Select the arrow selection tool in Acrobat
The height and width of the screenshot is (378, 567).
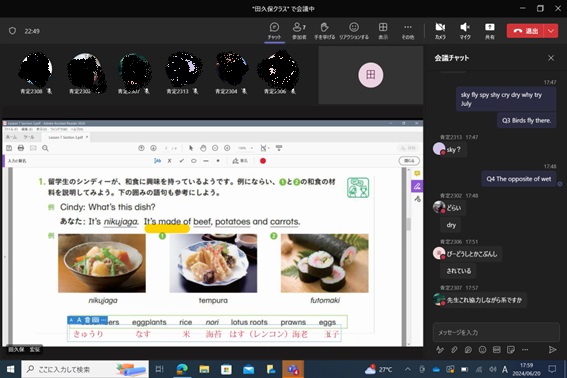191,148
